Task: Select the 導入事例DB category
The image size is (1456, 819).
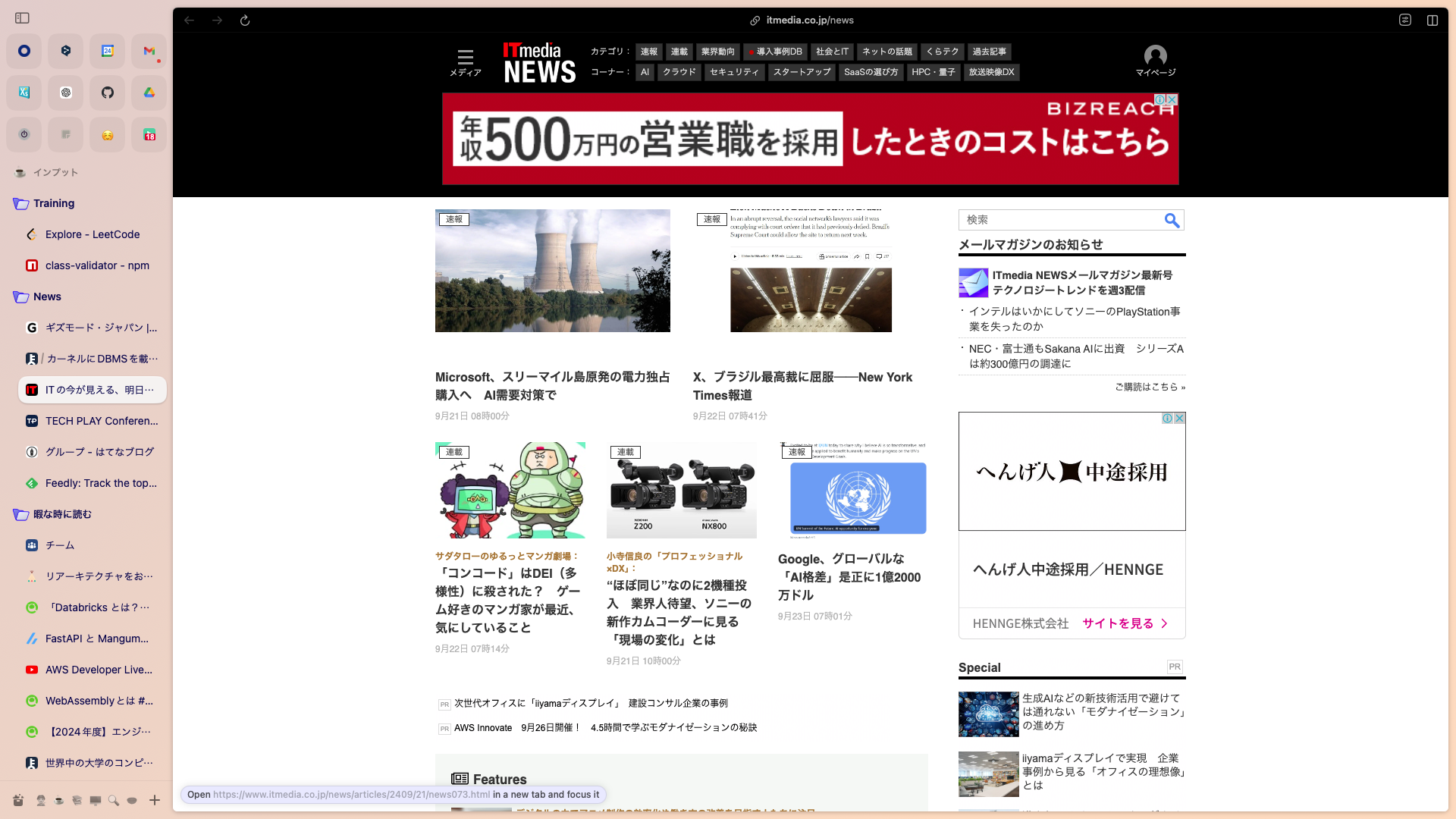Action: coord(775,52)
